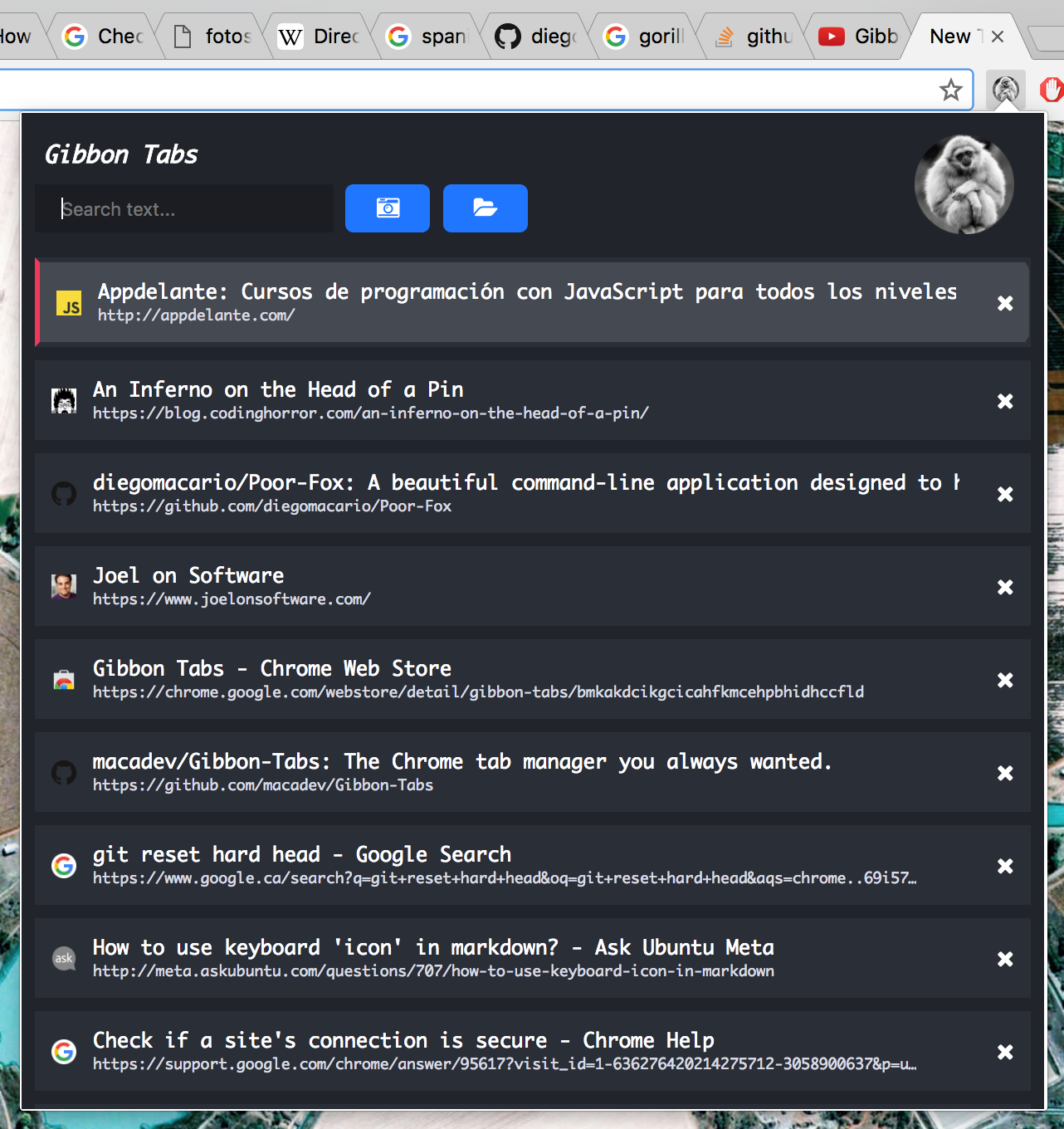Close the macadev/Gibbon-Tabs entry

(x=1005, y=773)
